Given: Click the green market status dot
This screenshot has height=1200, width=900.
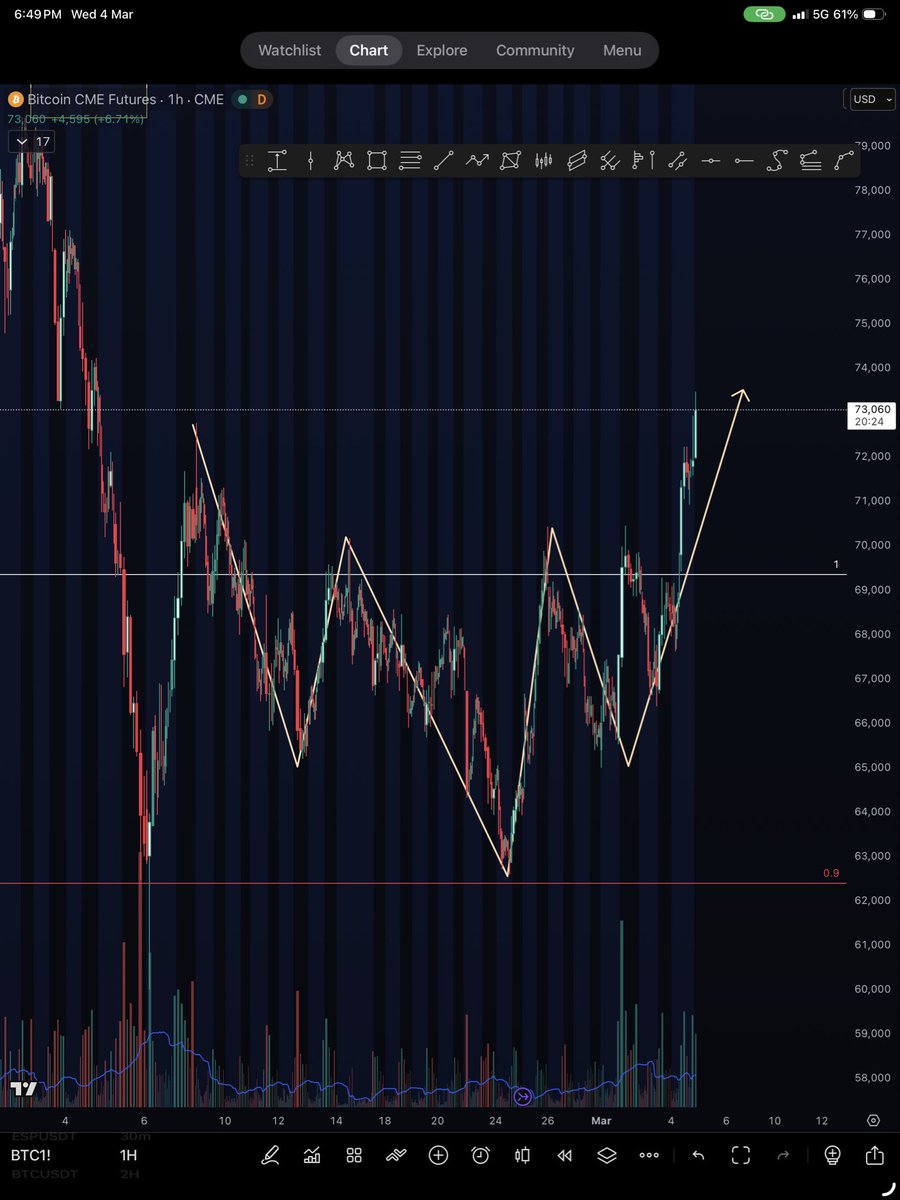Looking at the screenshot, I should click(241, 99).
